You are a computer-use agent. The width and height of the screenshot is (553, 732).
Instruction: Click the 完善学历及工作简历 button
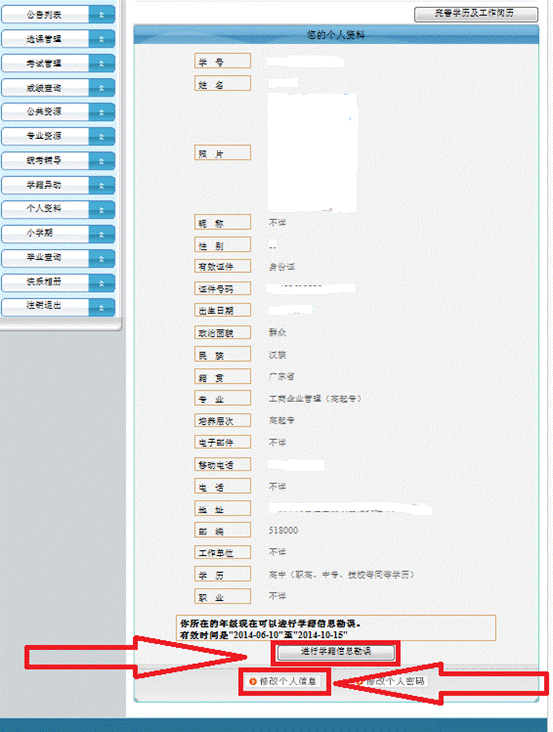pos(476,14)
